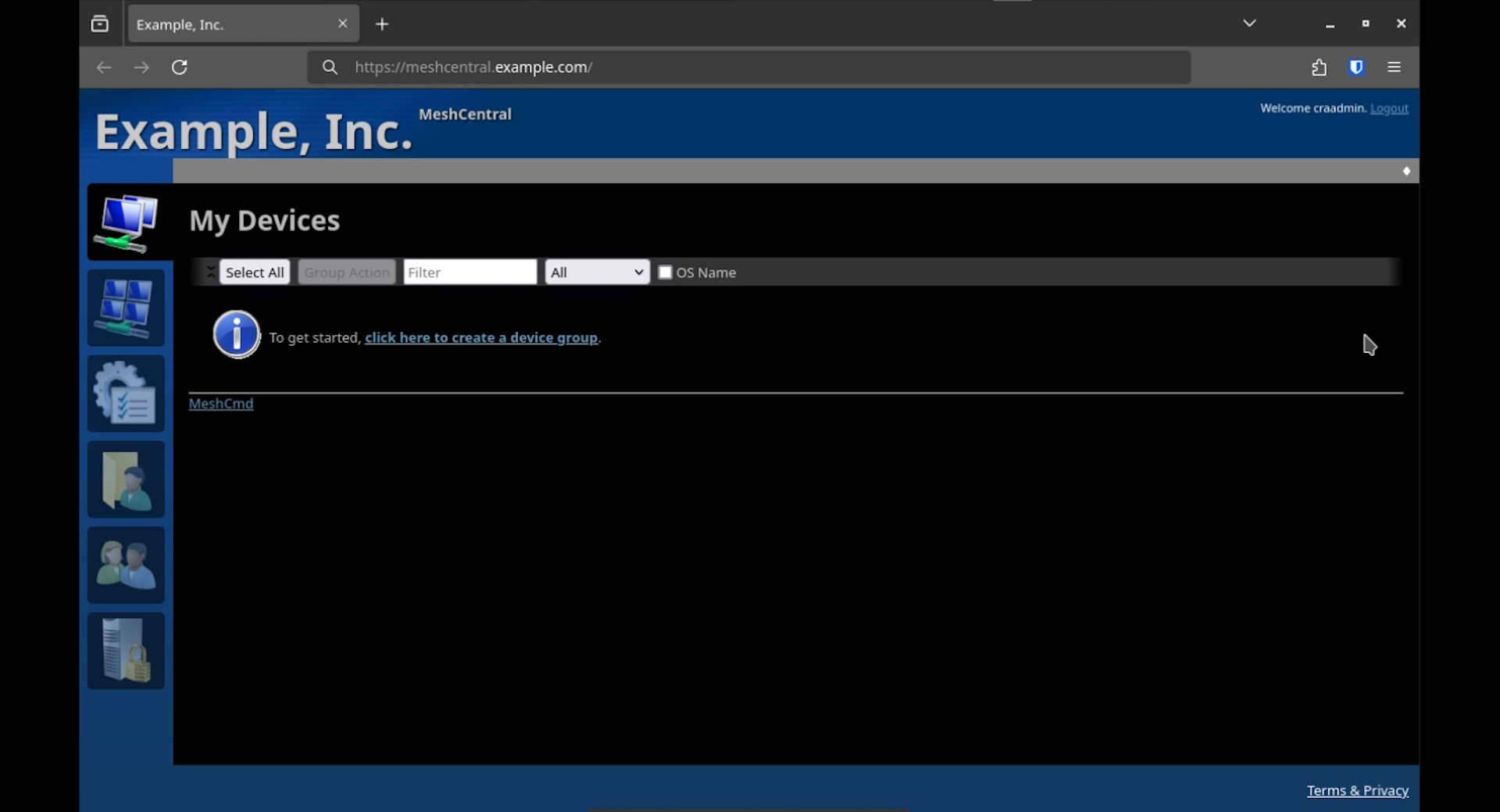Click the Logout link
1500x812 pixels.
tap(1389, 109)
